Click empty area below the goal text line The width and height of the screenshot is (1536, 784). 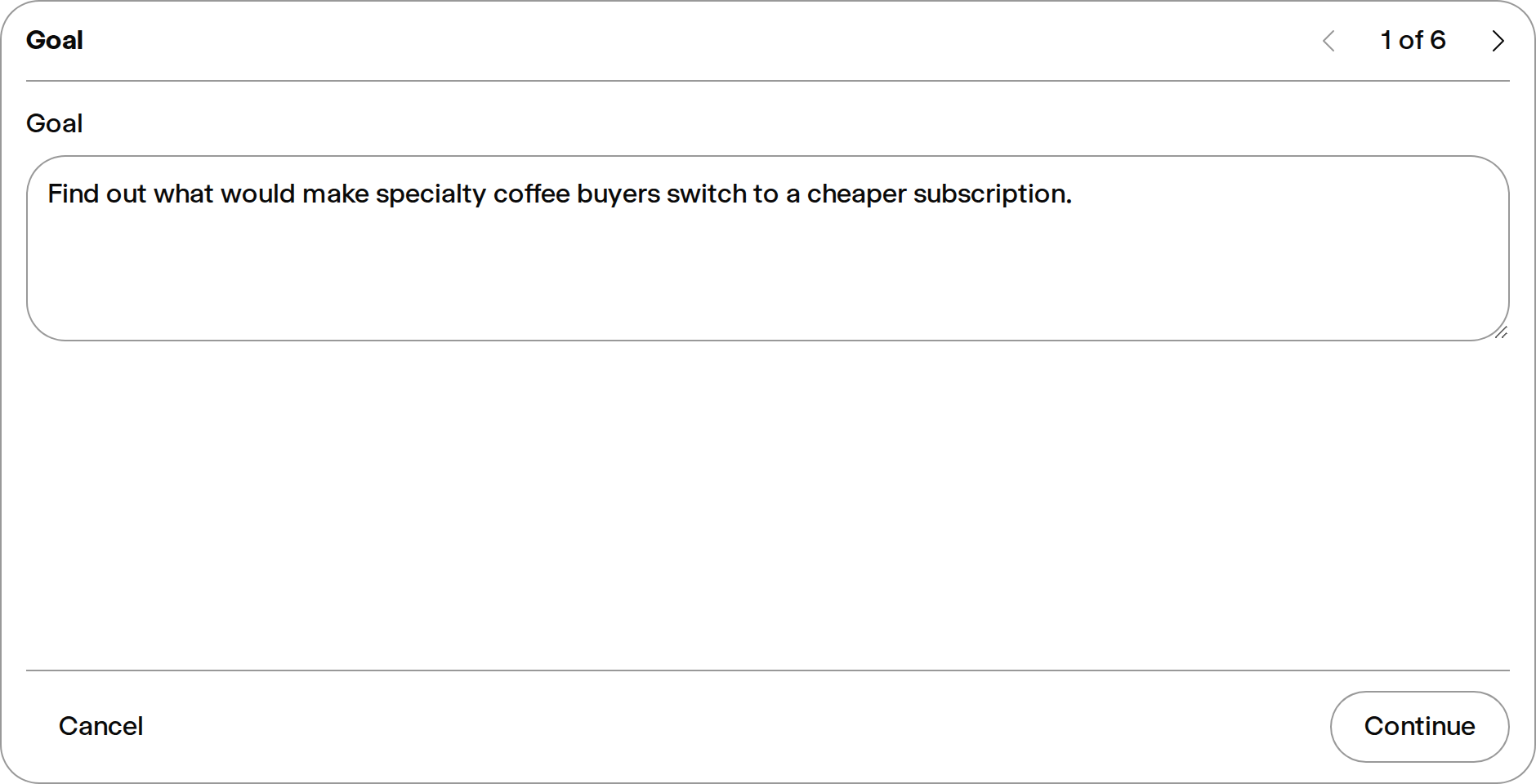coord(768,278)
